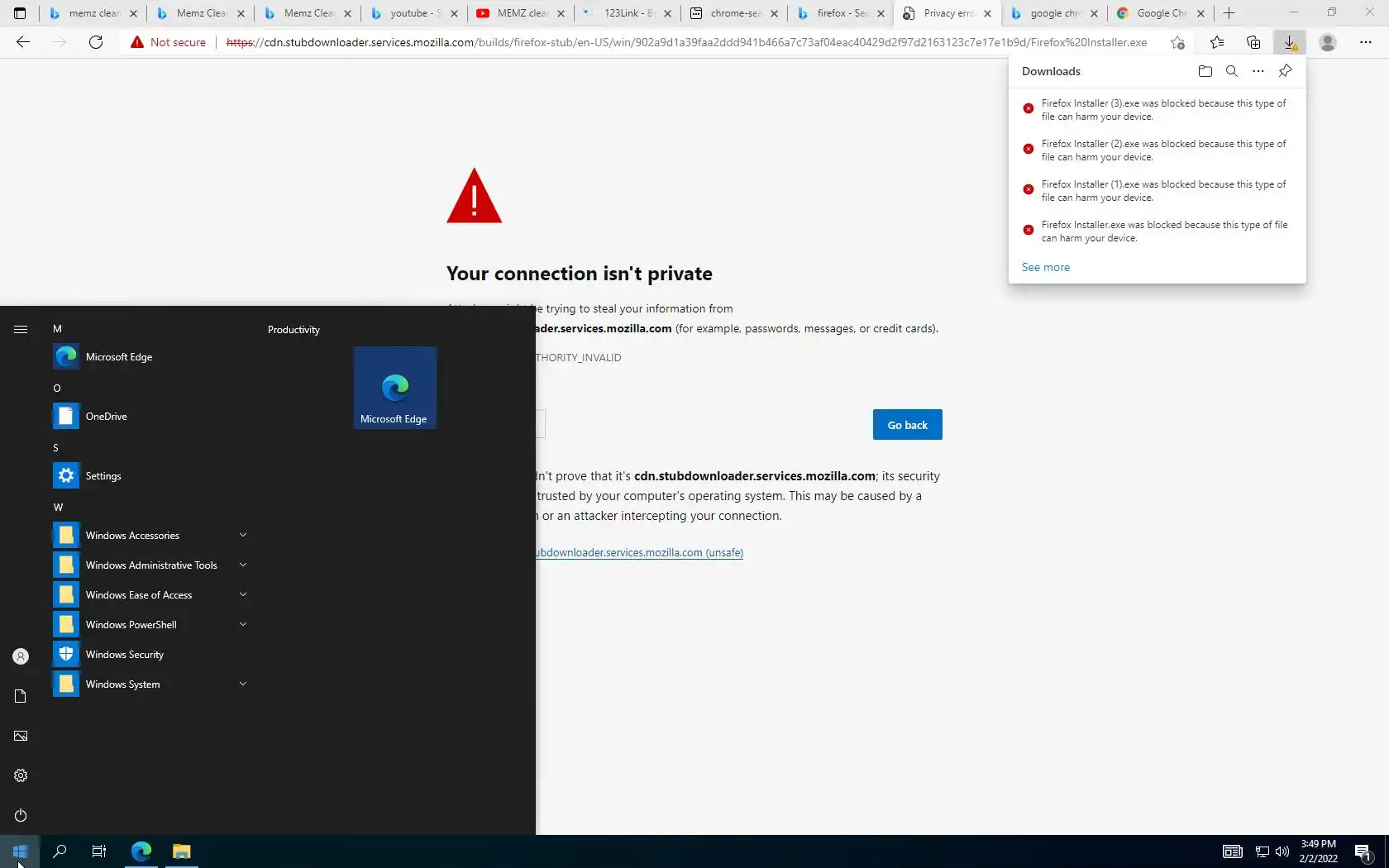Open Pictures from Start sidebar

[x=21, y=736]
